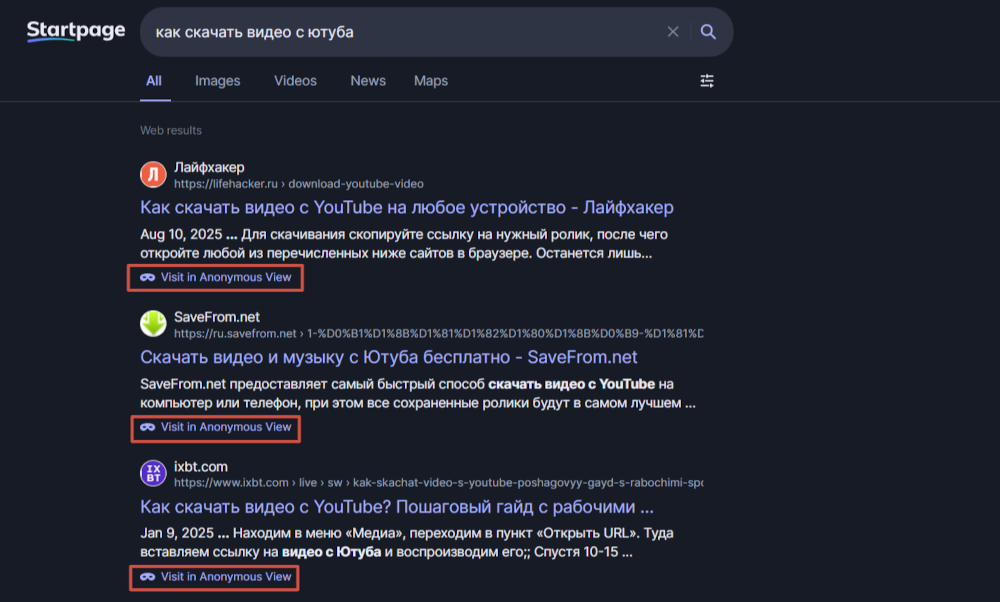The height and width of the screenshot is (602, 1000).
Task: Click the SaveFrom.net green arrow favicon
Action: pyautogui.click(x=153, y=325)
